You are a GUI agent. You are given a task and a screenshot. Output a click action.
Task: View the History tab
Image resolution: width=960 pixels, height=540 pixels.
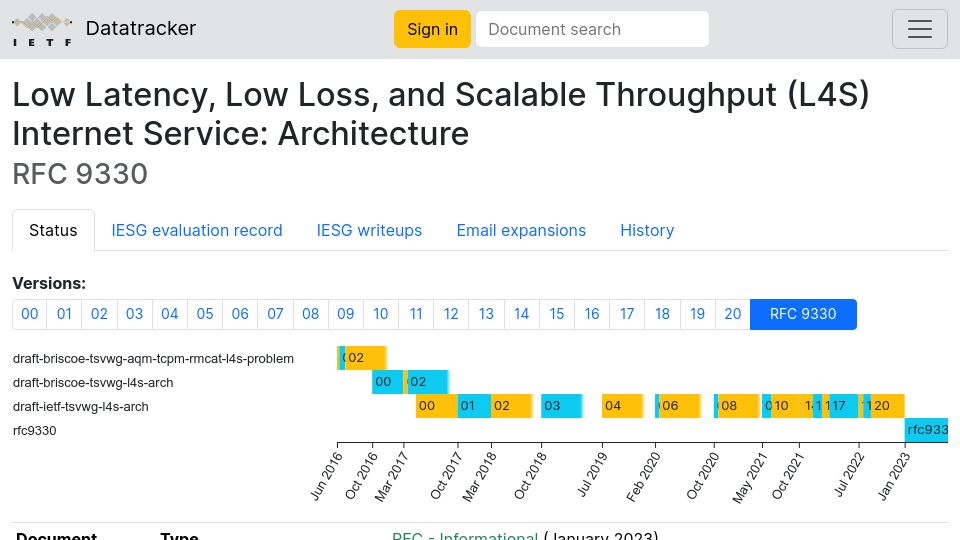[x=647, y=230]
